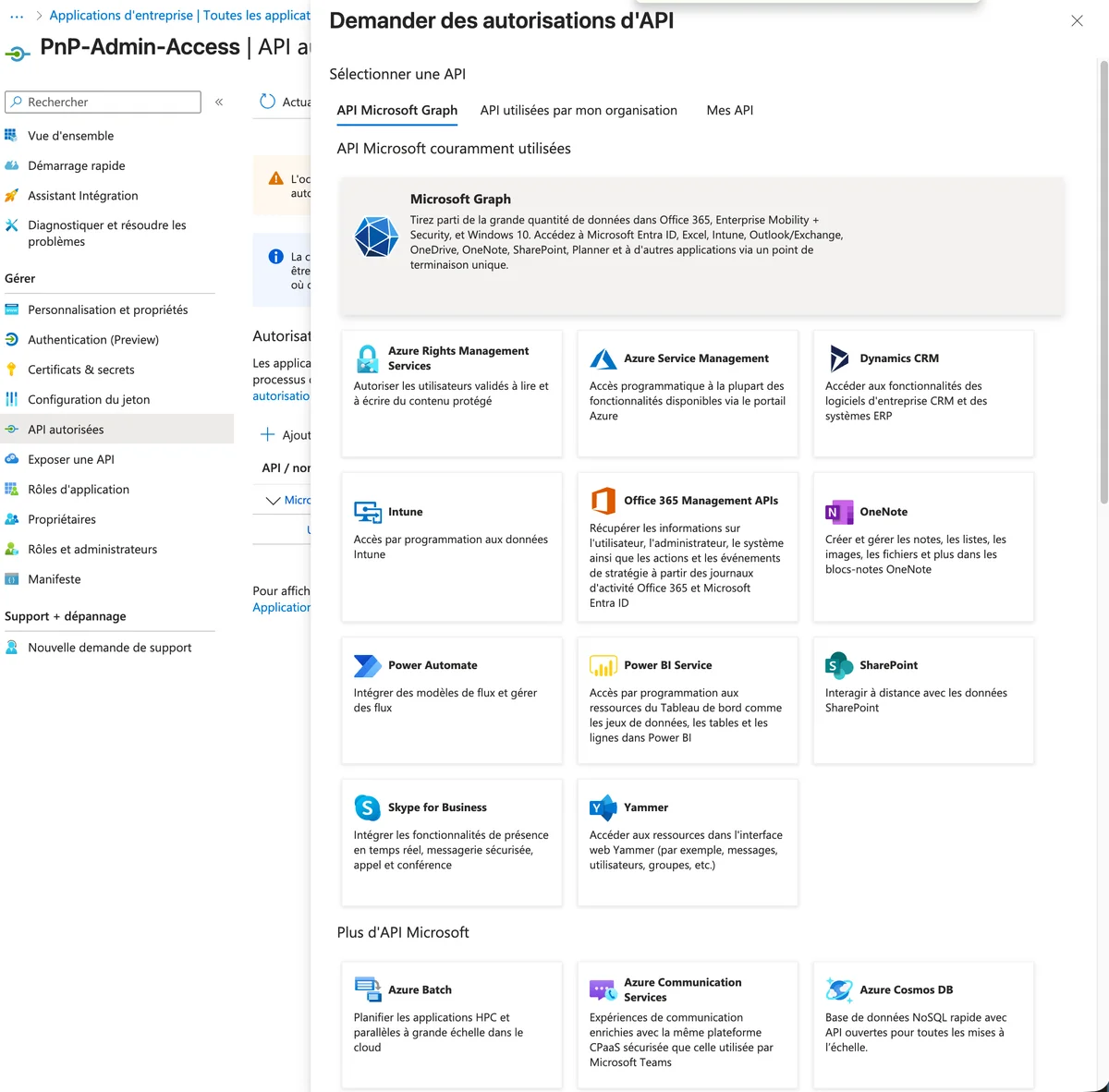The width and height of the screenshot is (1109, 1092).
Task: Click the Démarrage rapide cloud icon
Action: (x=11, y=165)
